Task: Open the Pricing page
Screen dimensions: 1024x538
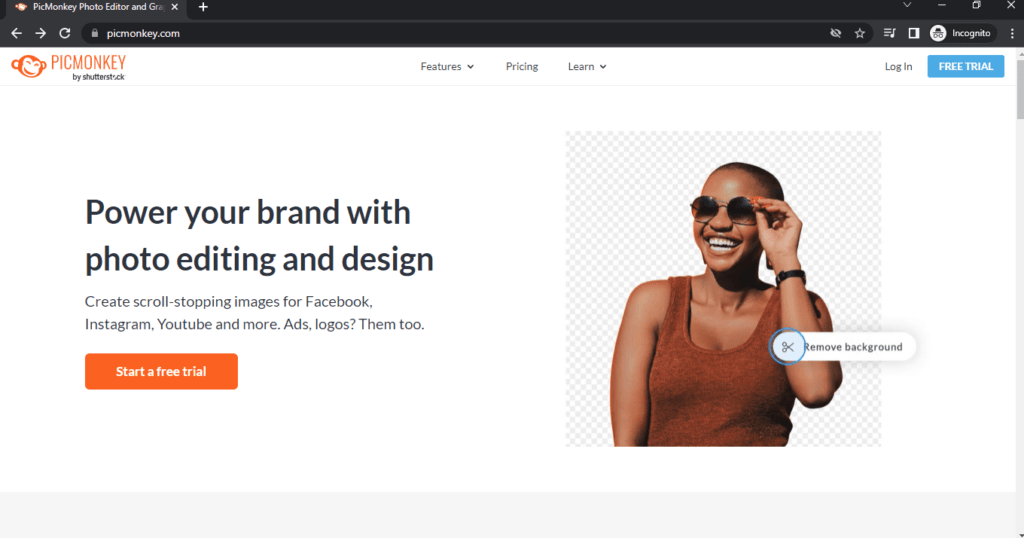Action: 522,67
